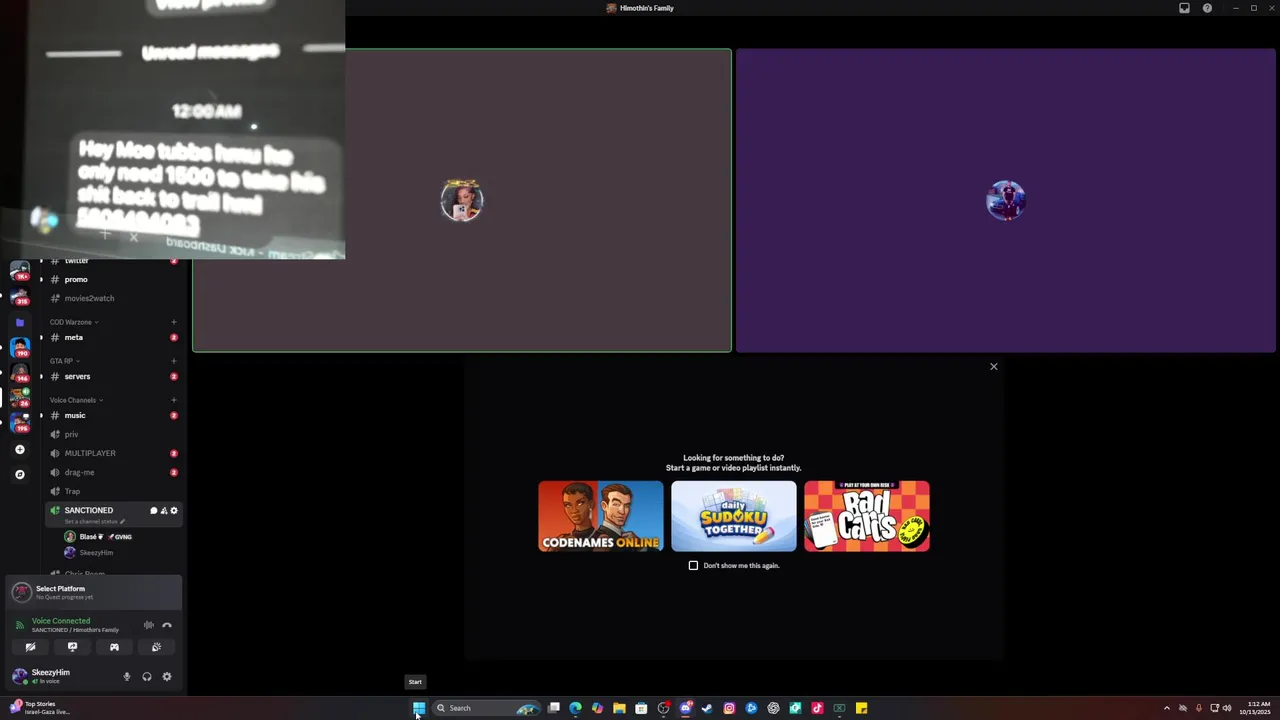
Task: Open Microsoft Edge from the taskbar
Action: click(575, 708)
